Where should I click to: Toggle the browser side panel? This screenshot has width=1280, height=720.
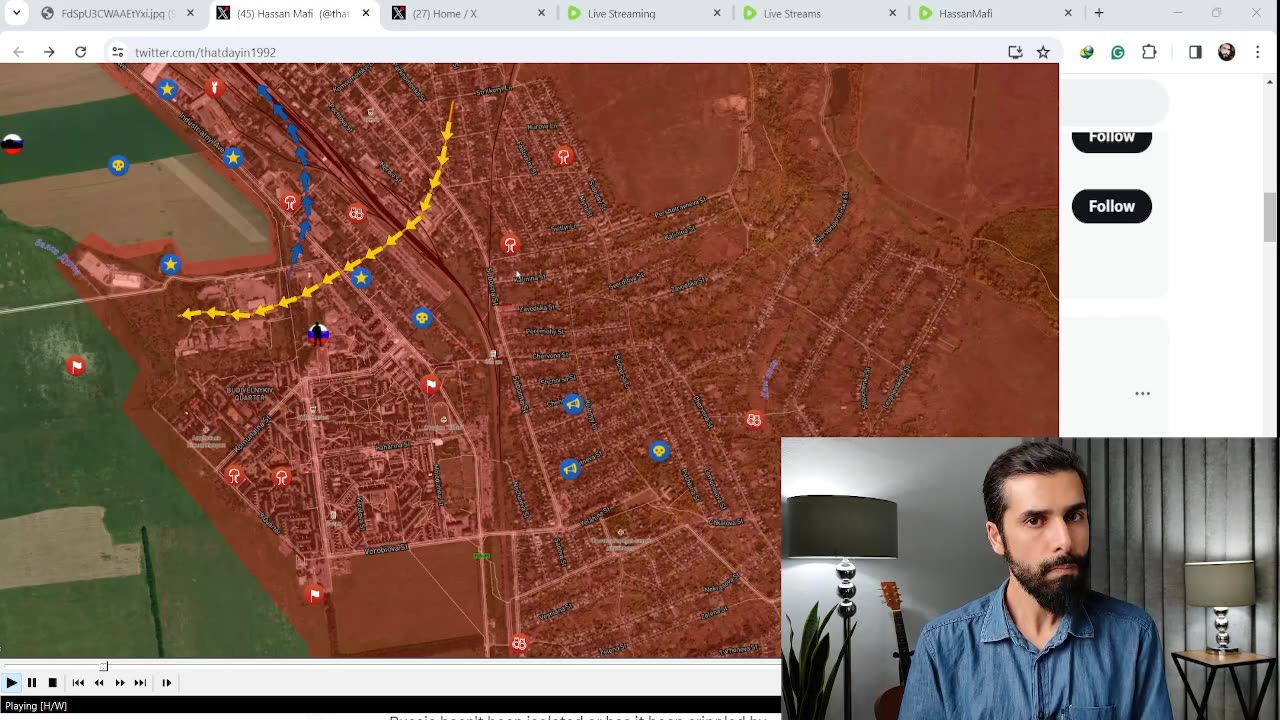point(1195,52)
